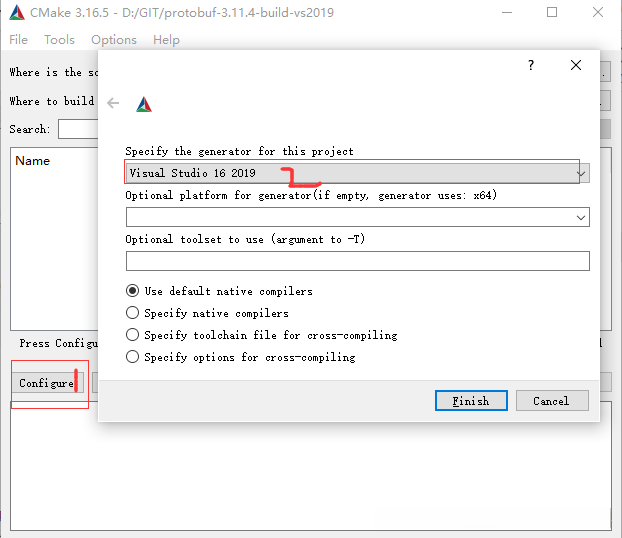The image size is (622, 538).
Task: Click the Configure button in the main window
Action: point(48,383)
